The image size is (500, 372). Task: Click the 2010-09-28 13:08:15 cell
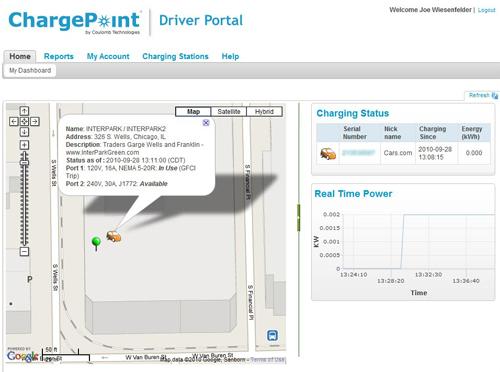[x=435, y=153]
